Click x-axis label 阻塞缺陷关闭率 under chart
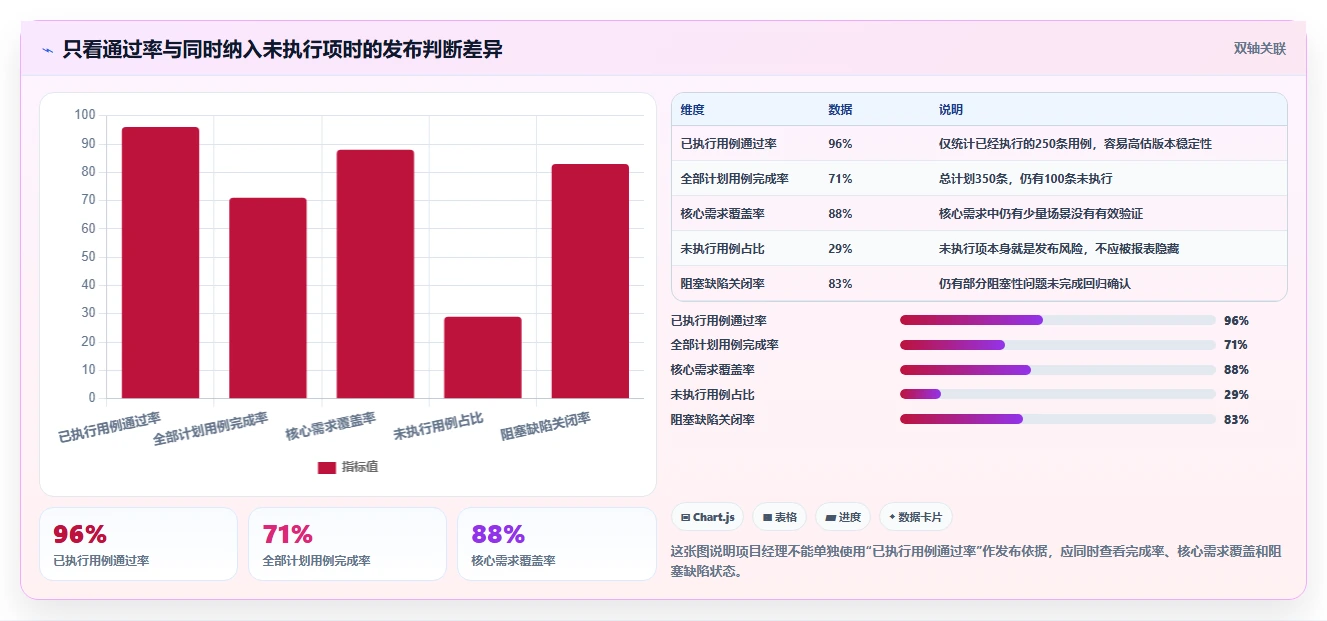This screenshot has height=621, width=1327. click(x=545, y=425)
